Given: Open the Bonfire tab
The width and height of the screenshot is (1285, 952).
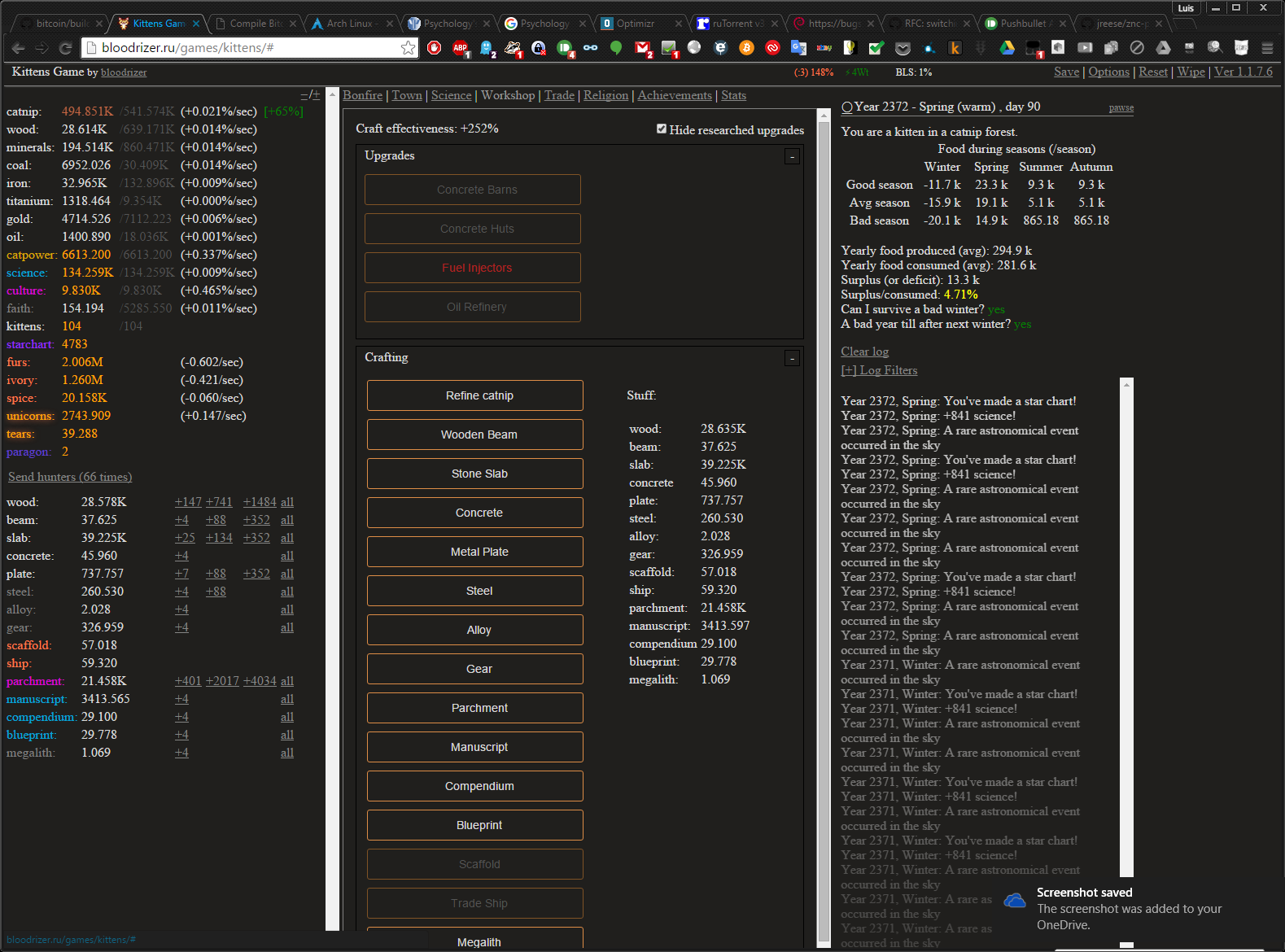Looking at the screenshot, I should tap(362, 95).
